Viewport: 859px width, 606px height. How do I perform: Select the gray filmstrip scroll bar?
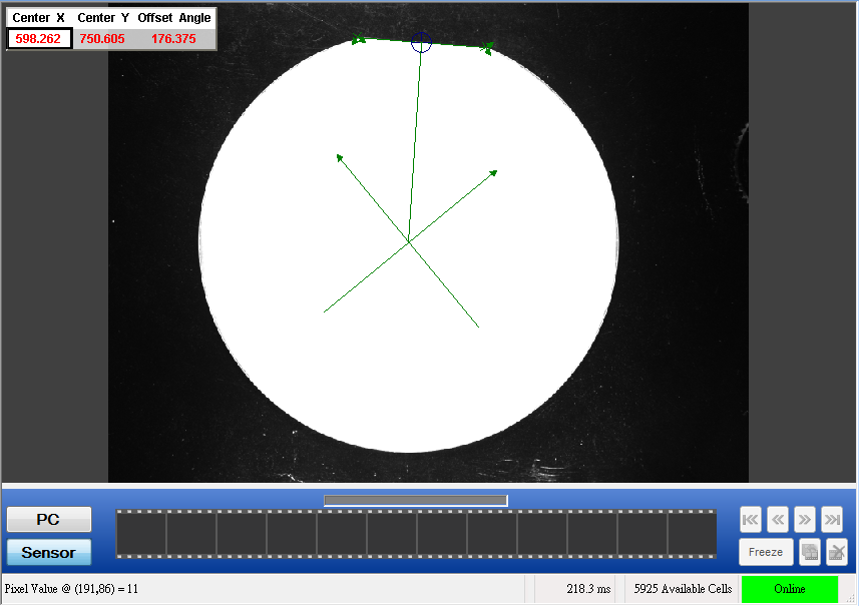[415, 500]
